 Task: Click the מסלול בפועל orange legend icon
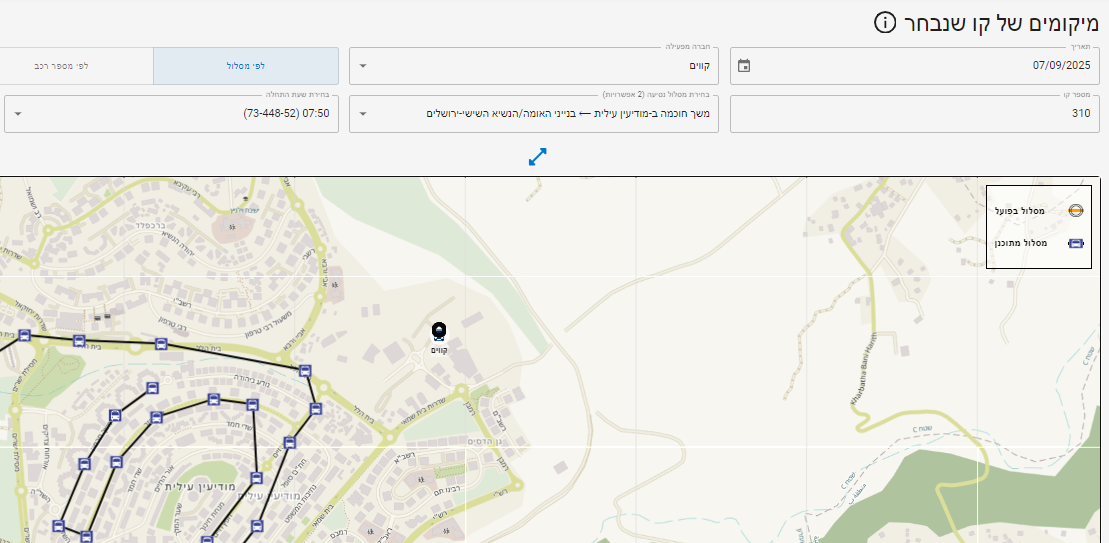click(1076, 211)
